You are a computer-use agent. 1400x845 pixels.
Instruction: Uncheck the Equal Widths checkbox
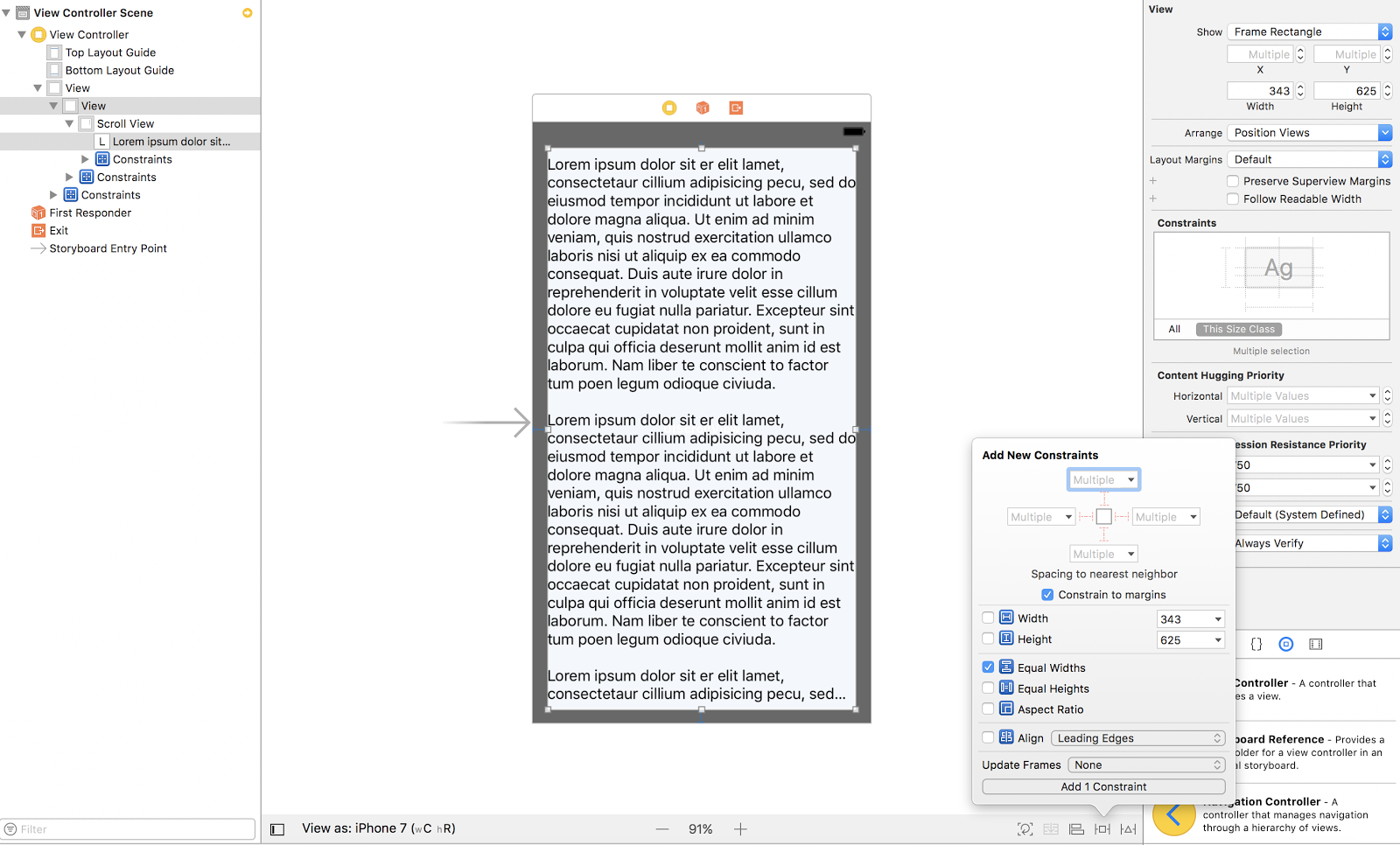point(988,667)
